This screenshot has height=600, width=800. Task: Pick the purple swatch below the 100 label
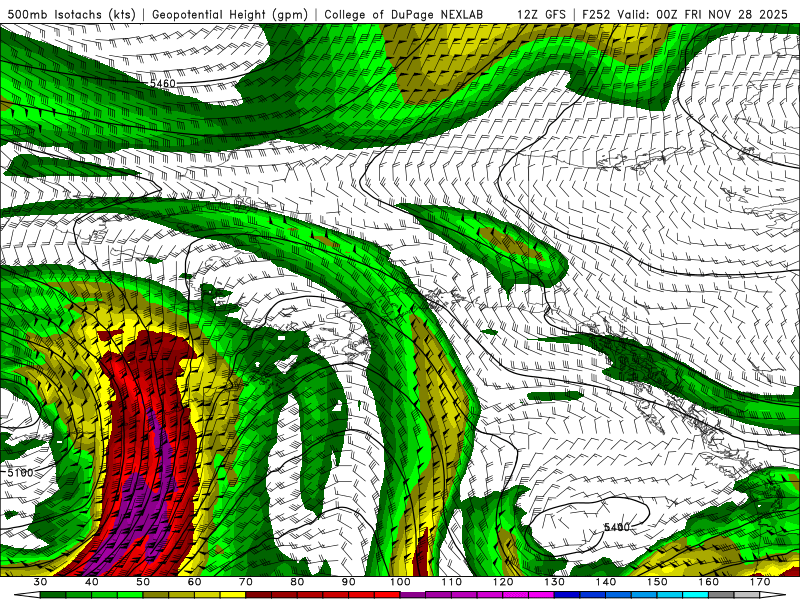coord(413,595)
